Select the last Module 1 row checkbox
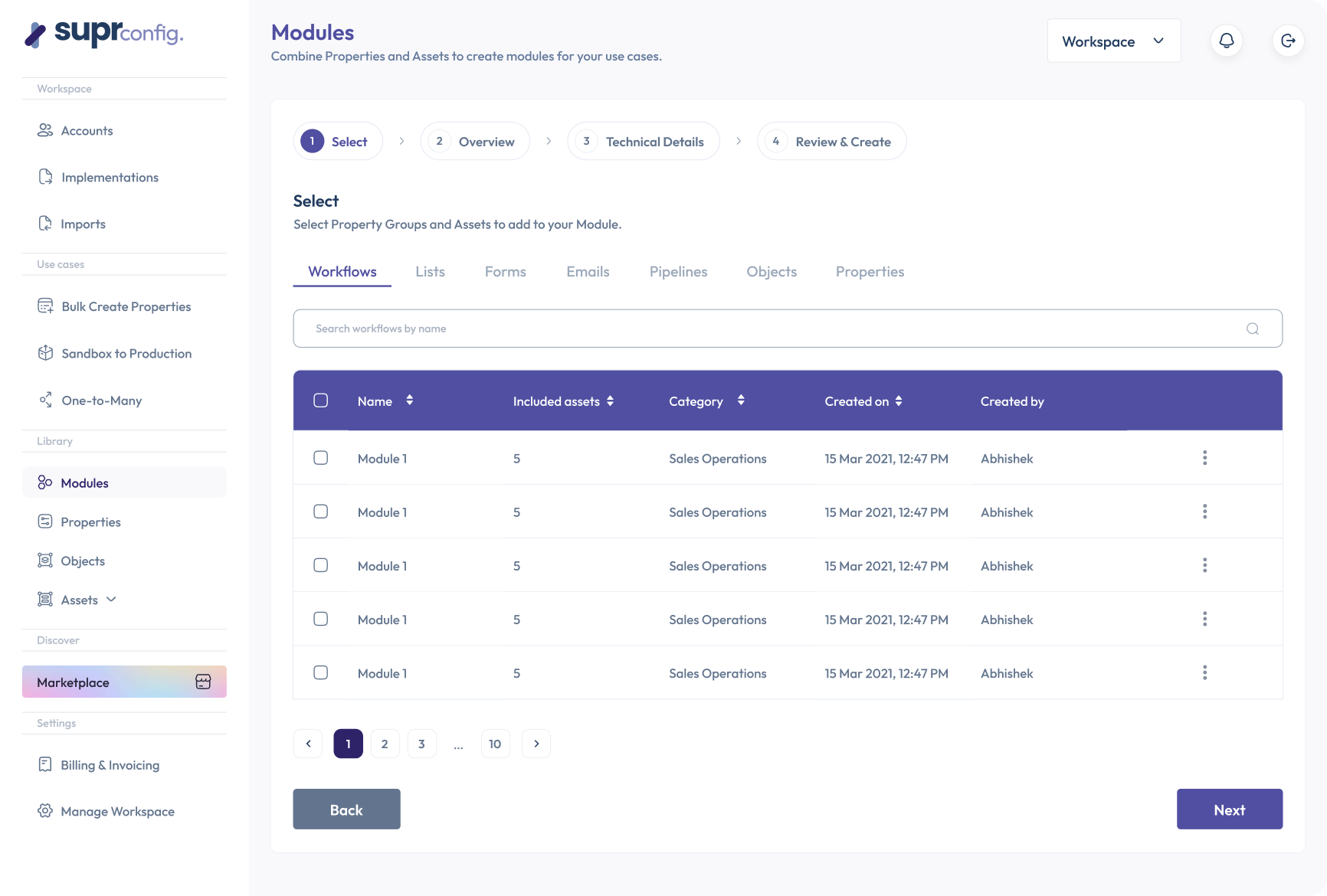The image size is (1327, 896). pos(321,672)
